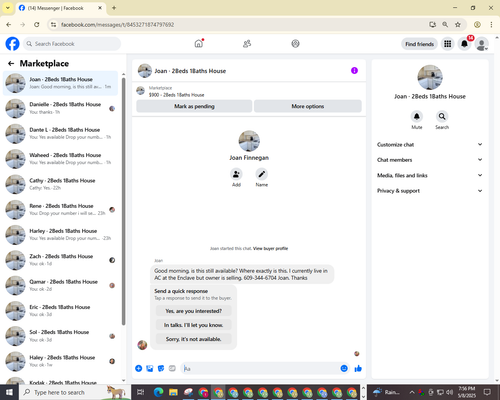Open the Home feed icon

pyautogui.click(x=199, y=43)
